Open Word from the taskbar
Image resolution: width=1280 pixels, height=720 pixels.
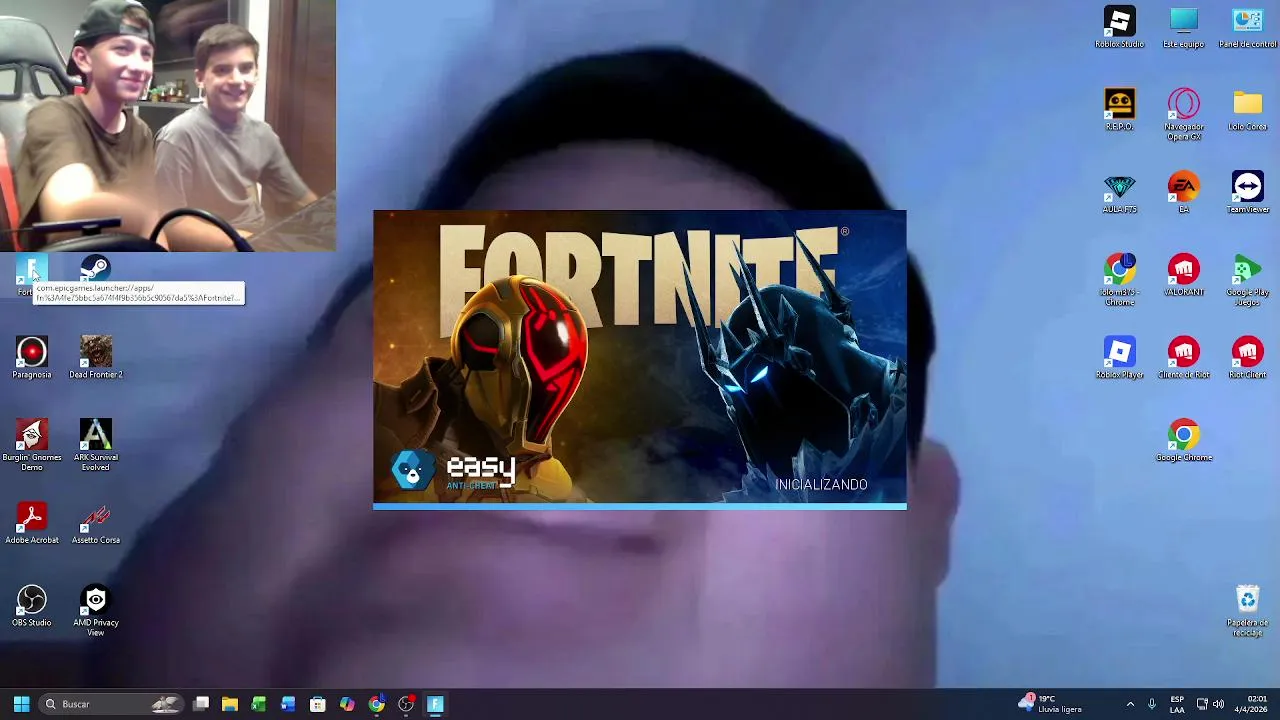point(288,704)
